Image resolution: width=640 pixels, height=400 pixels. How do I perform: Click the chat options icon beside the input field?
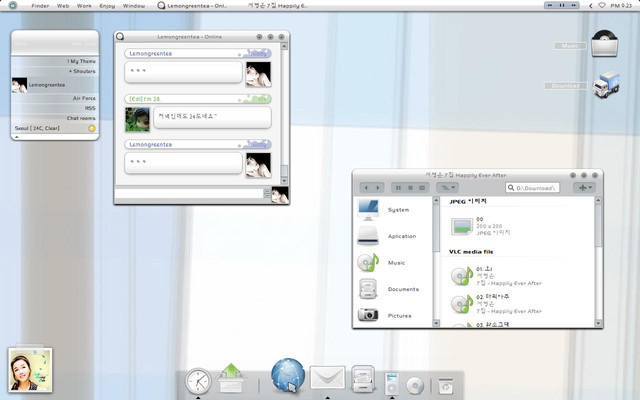click(267, 193)
